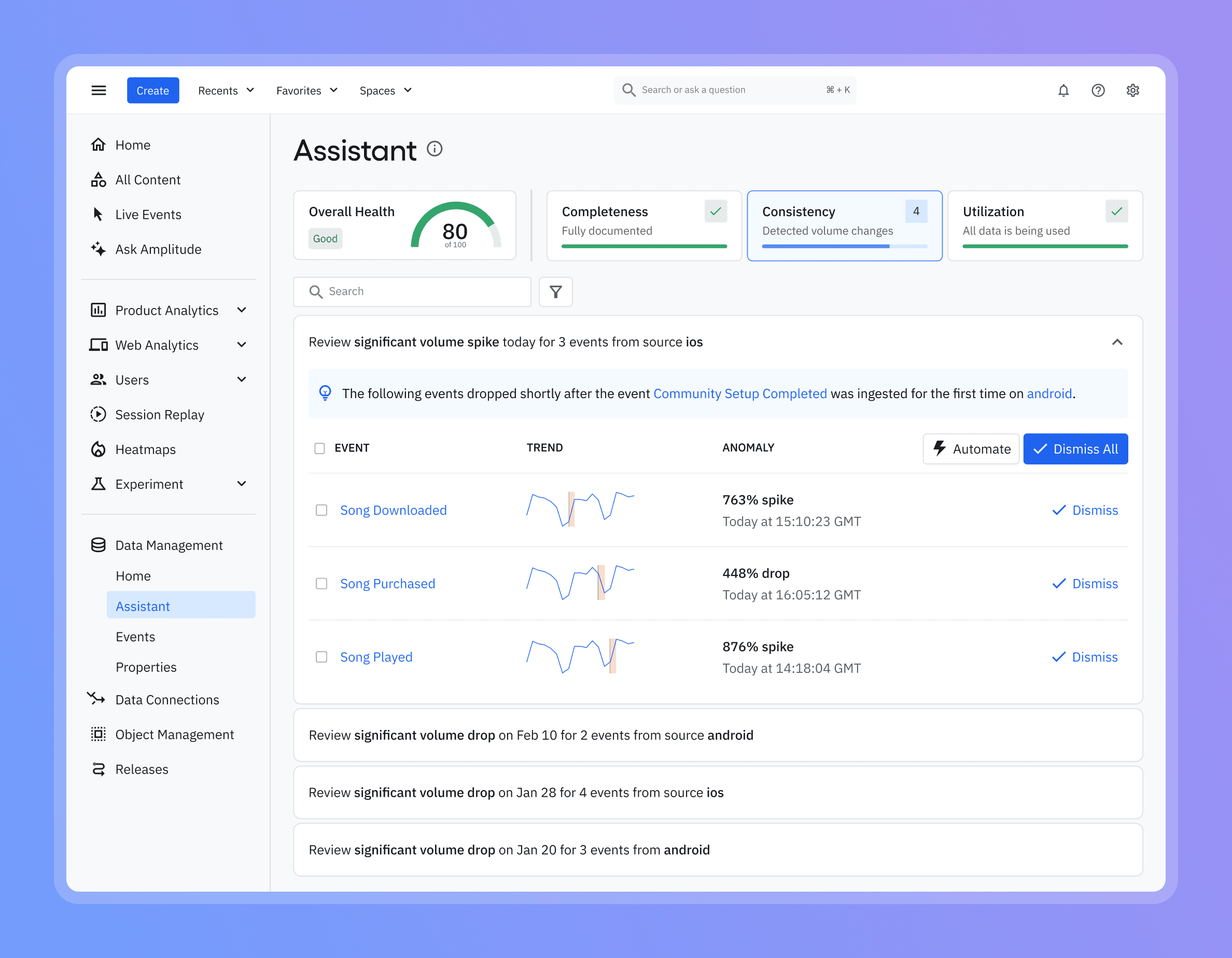1232x958 pixels.
Task: Open Heatmaps in sidebar
Action: 145,449
